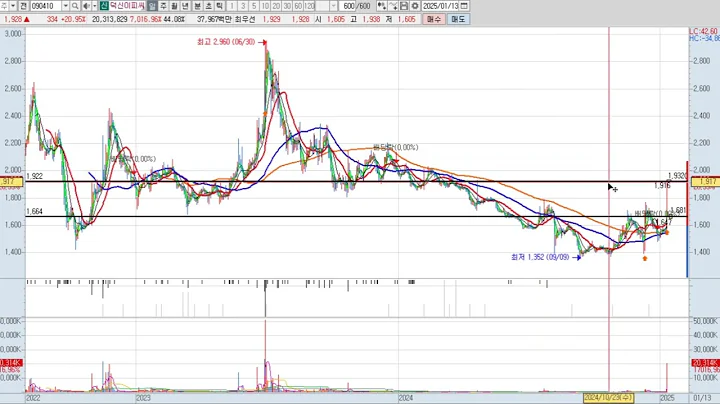Click the 2024 year axis label

coord(406,398)
